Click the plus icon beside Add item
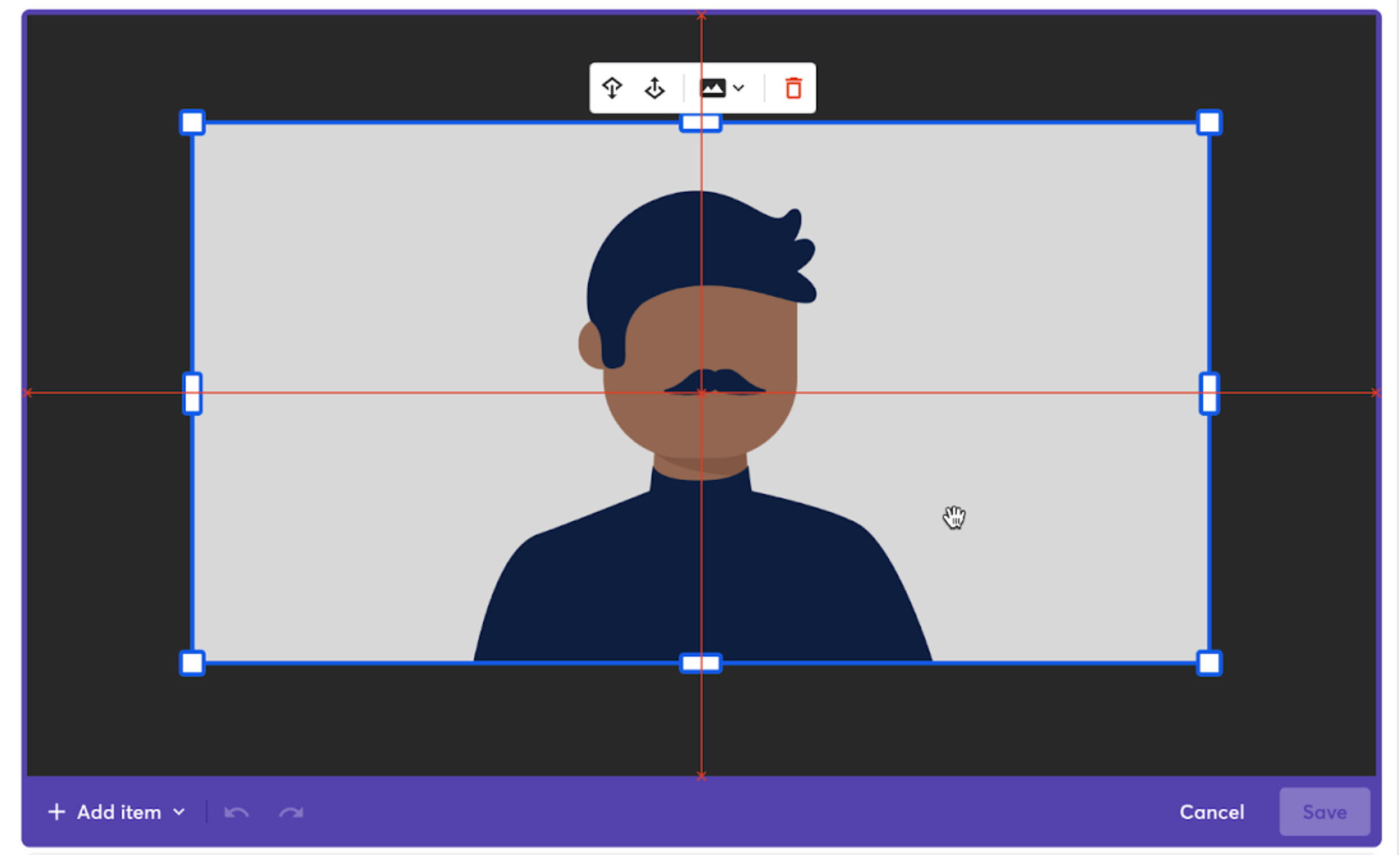The width and height of the screenshot is (1400, 855). [56, 812]
